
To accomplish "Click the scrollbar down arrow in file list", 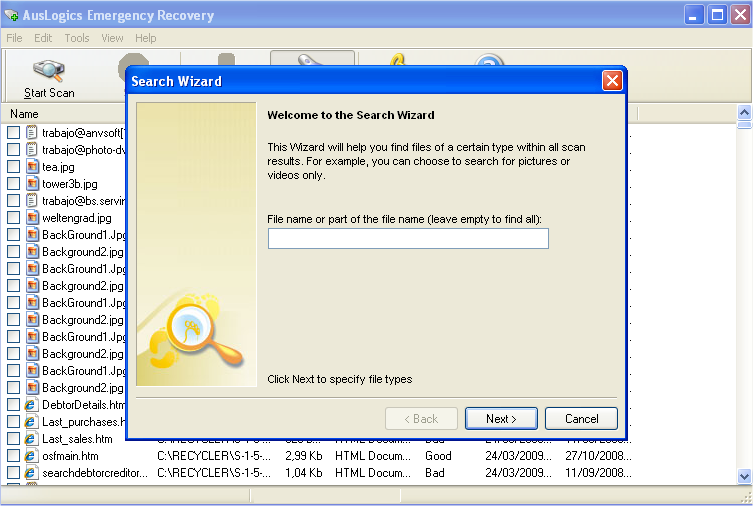I will pos(744,476).
